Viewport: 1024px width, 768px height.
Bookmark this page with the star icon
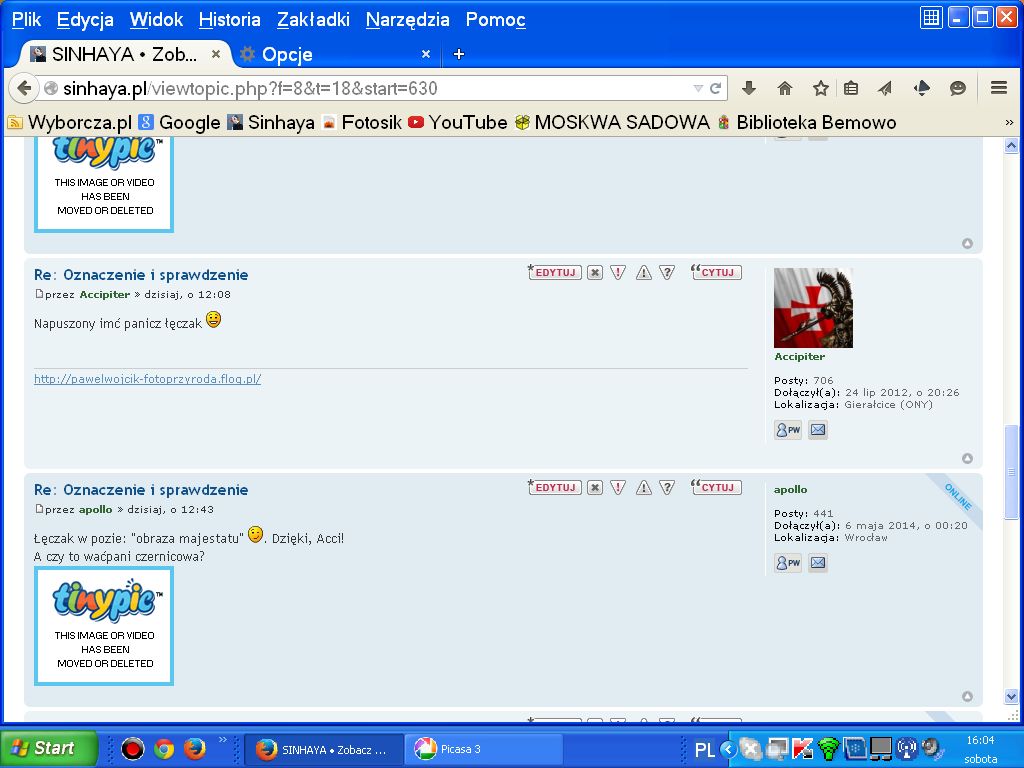pyautogui.click(x=820, y=88)
